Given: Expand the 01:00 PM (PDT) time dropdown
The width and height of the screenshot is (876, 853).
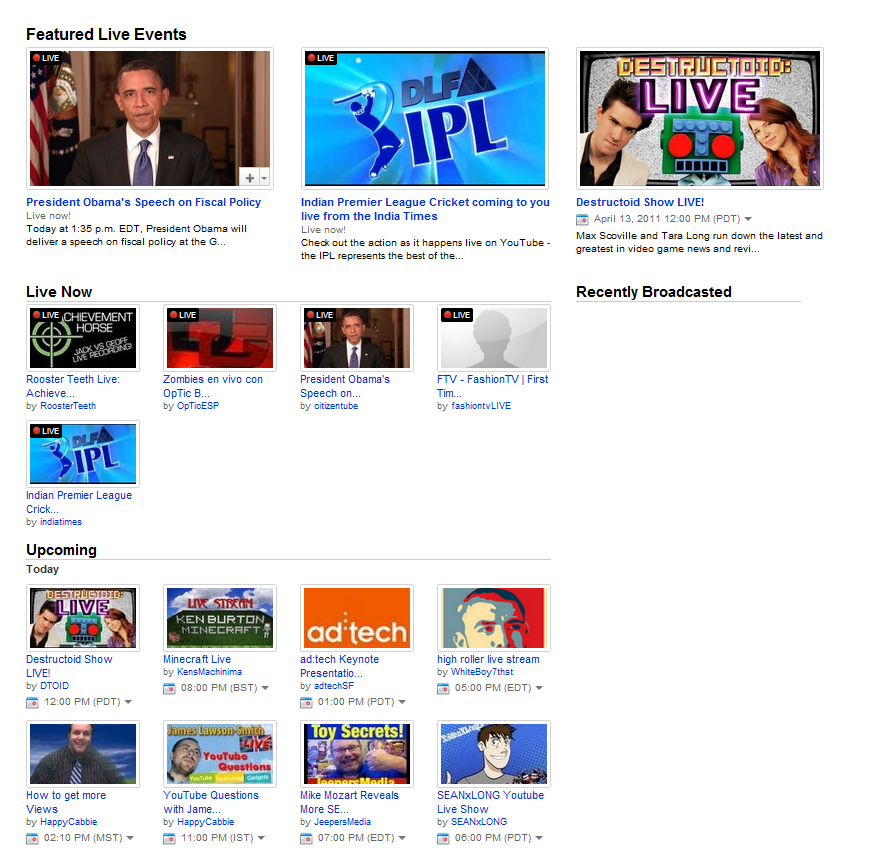Looking at the screenshot, I should [402, 702].
